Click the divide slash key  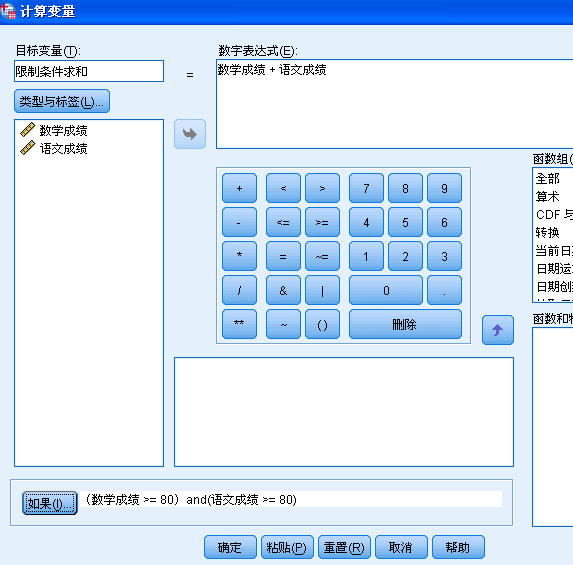239,290
